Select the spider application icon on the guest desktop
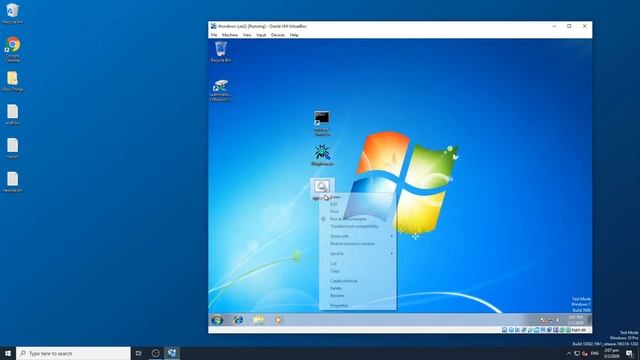The width and height of the screenshot is (640, 360). 322,155
